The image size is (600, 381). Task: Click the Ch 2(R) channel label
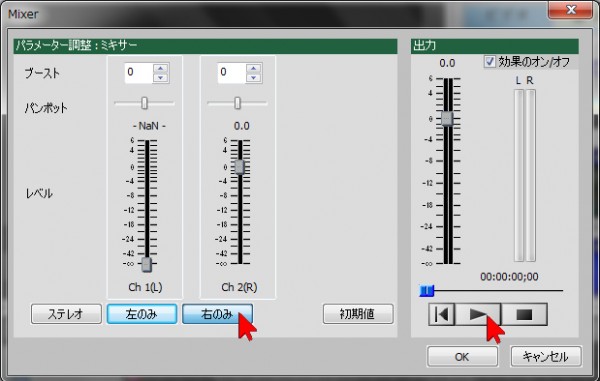[239, 287]
